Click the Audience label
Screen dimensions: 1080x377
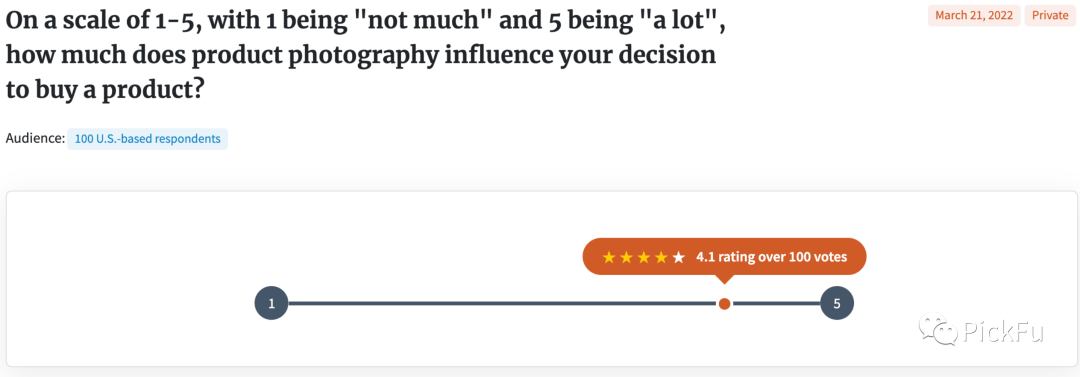[34, 139]
